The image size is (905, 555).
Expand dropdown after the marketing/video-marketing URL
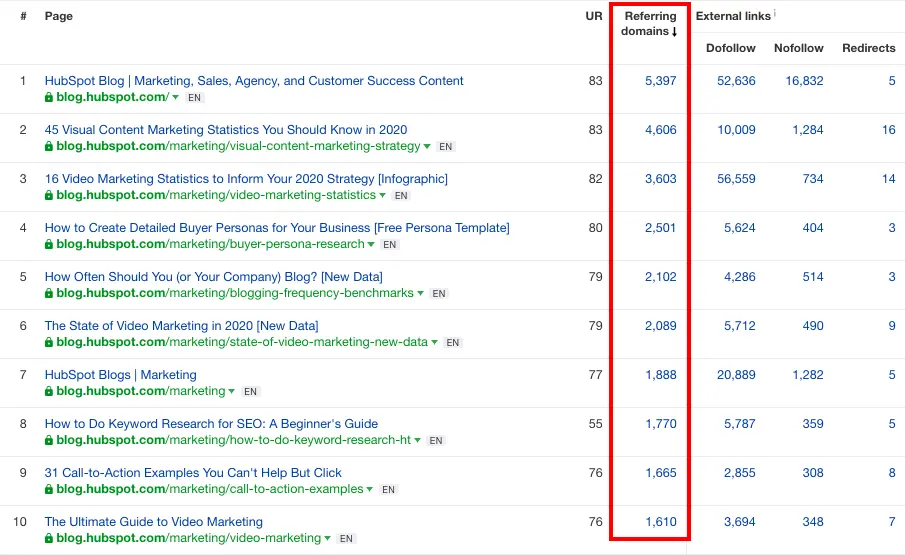point(327,539)
